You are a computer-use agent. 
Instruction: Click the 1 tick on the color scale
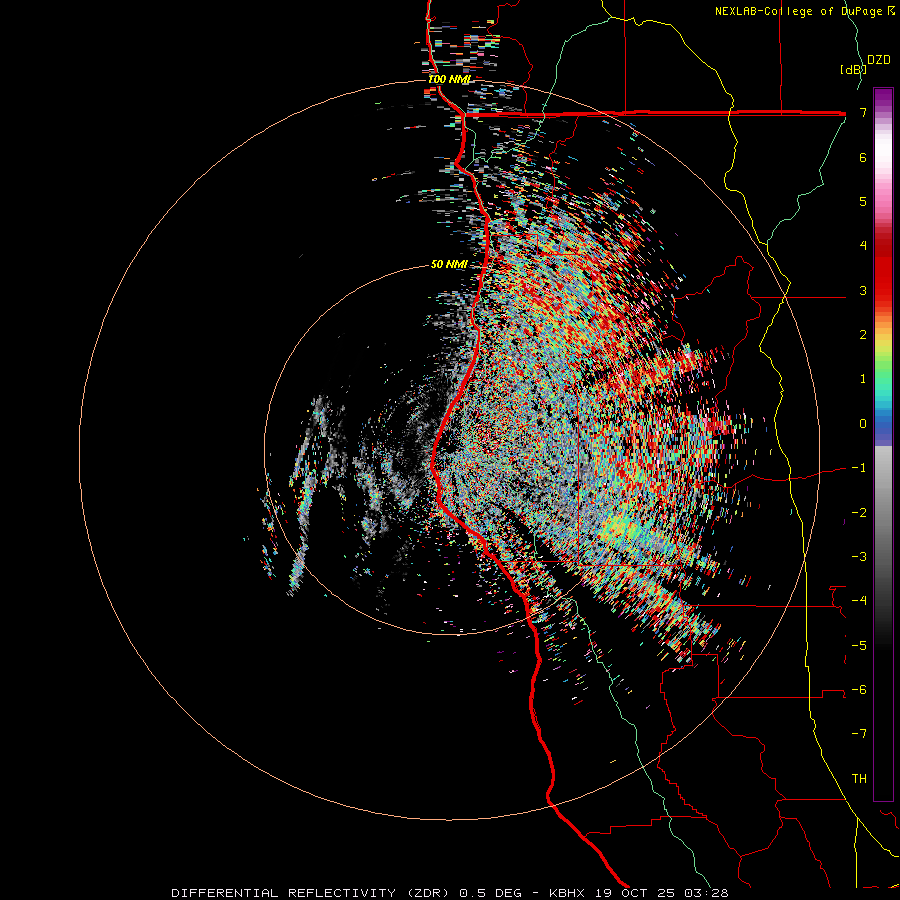tap(863, 379)
